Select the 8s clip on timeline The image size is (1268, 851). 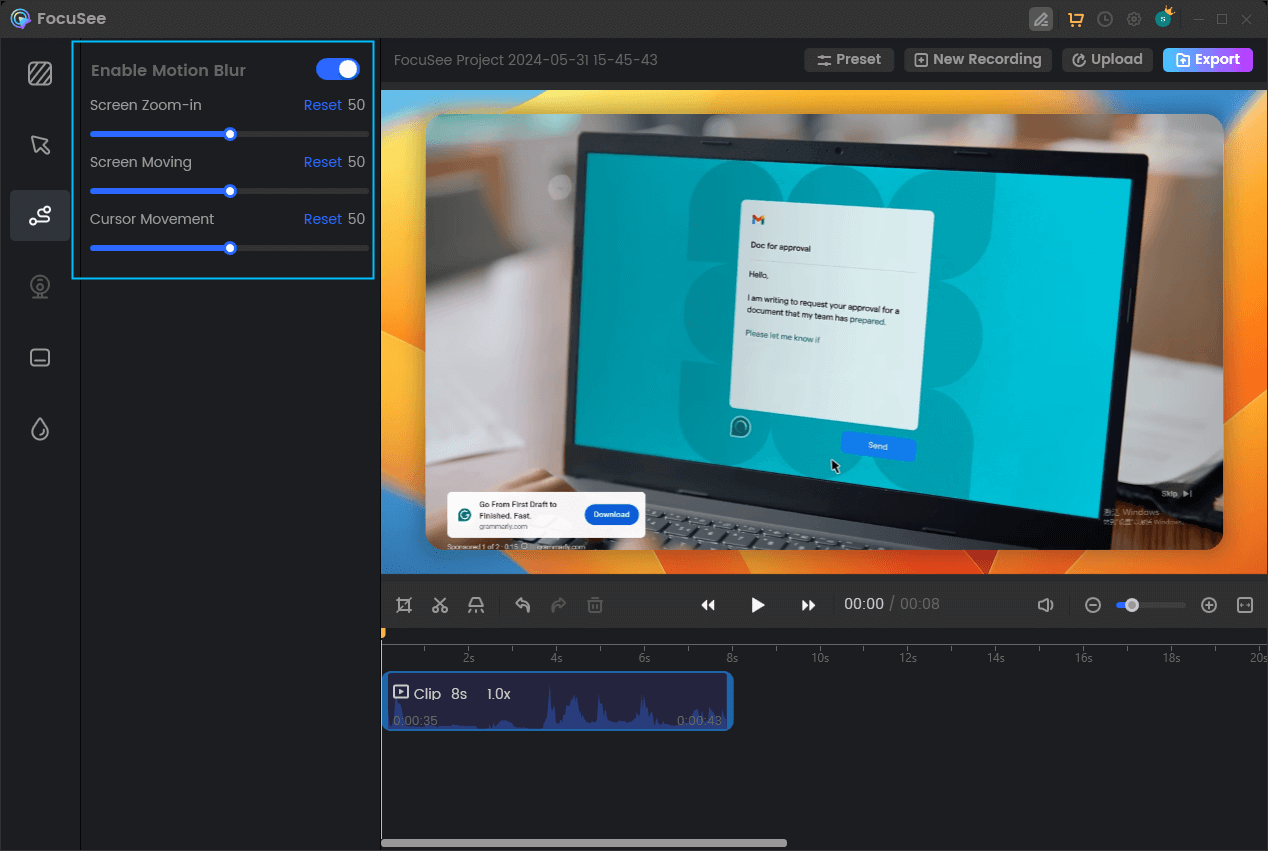click(x=557, y=701)
